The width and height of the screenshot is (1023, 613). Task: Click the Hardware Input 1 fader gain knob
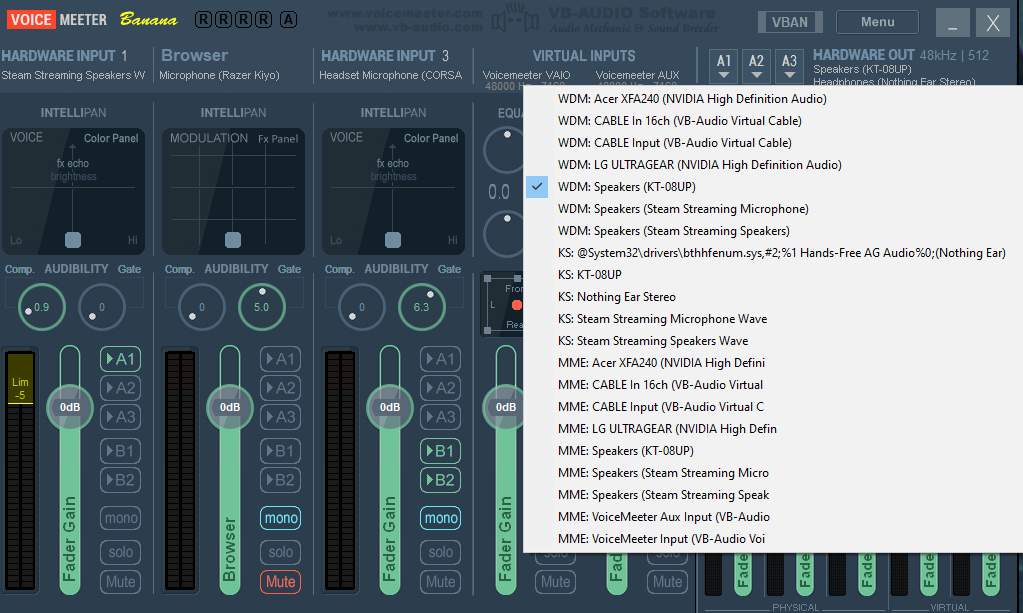point(70,407)
